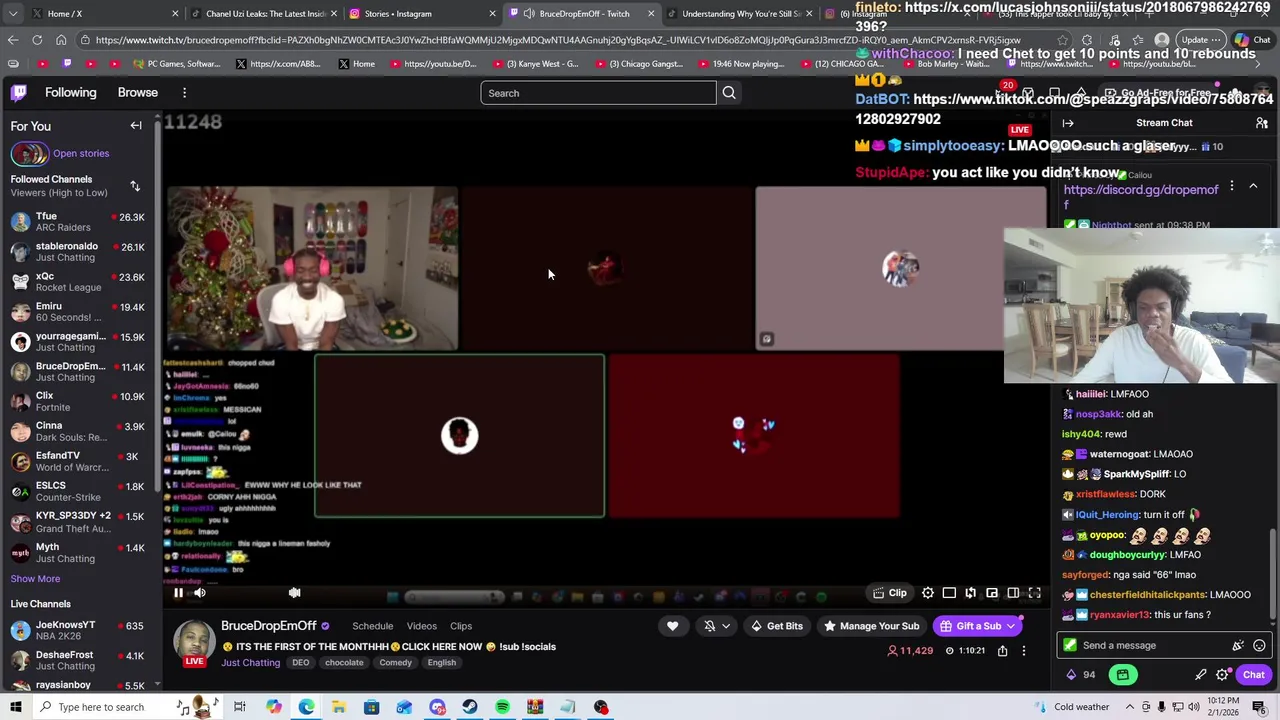Pause the stream video
Screen dimensions: 1280x720
[178, 593]
